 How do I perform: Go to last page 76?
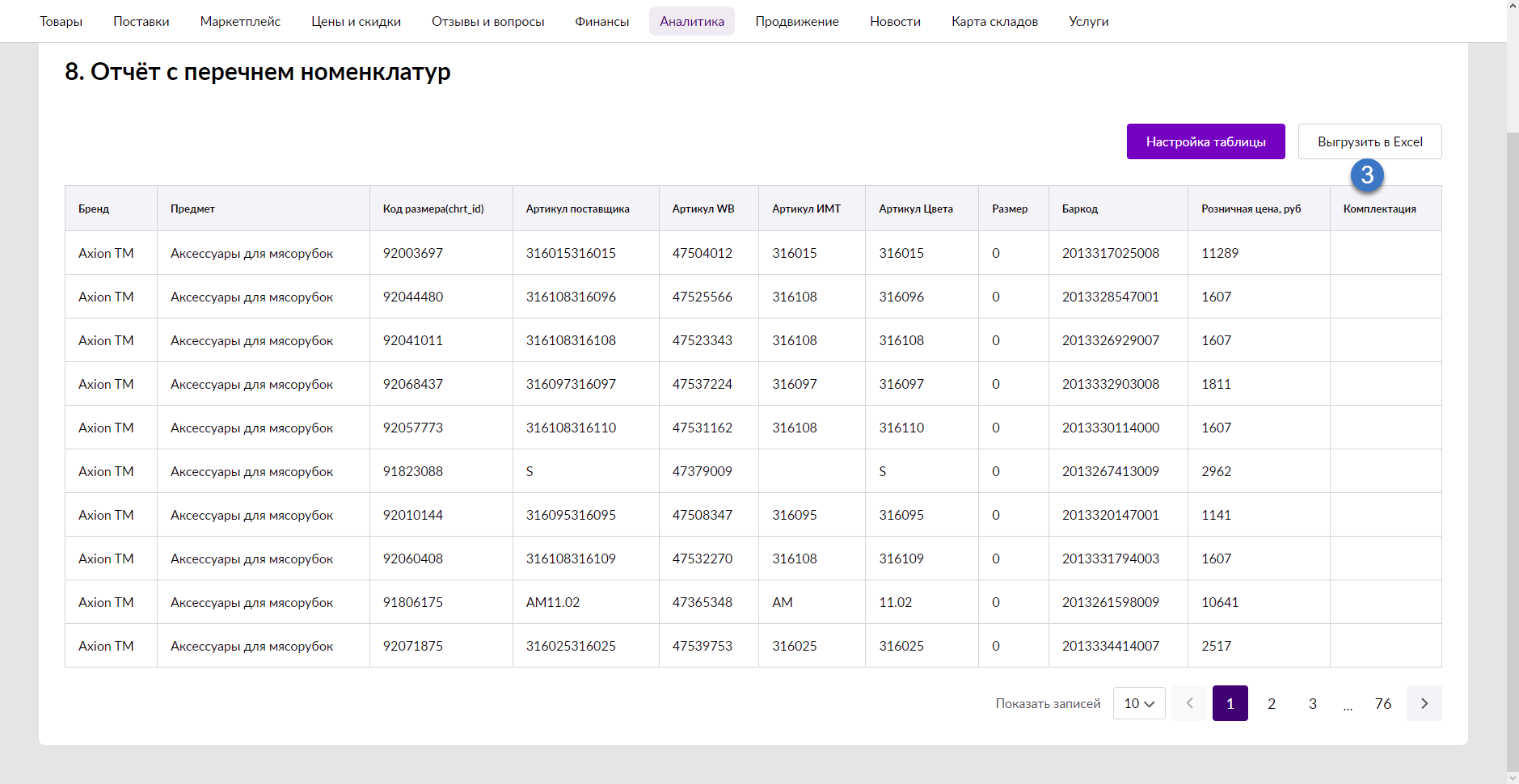pos(1382,703)
